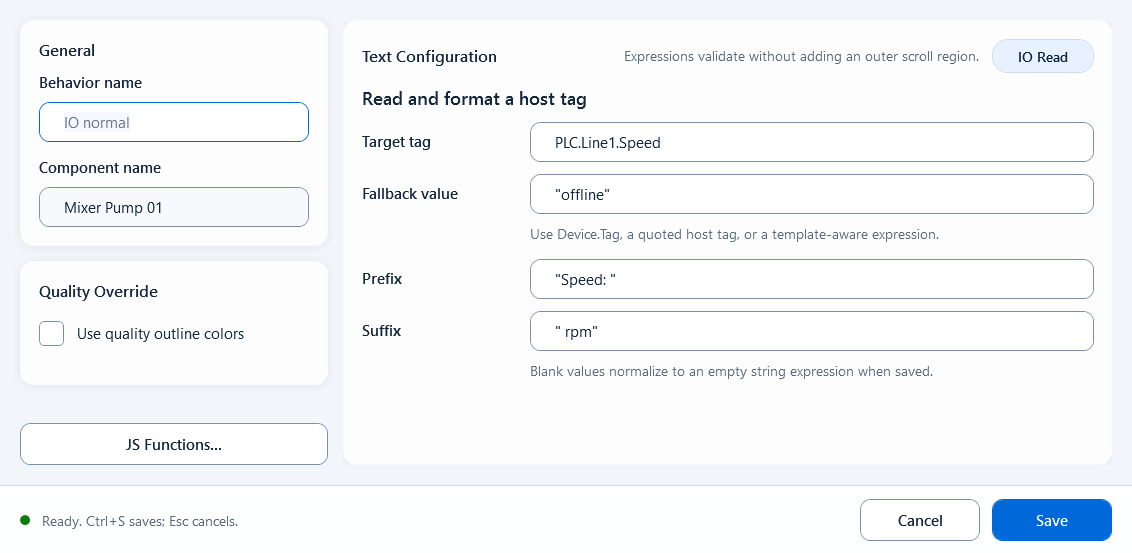The width and height of the screenshot is (1132, 553).
Task: Click the 'Use quality outline colors' label
Action: 160,334
